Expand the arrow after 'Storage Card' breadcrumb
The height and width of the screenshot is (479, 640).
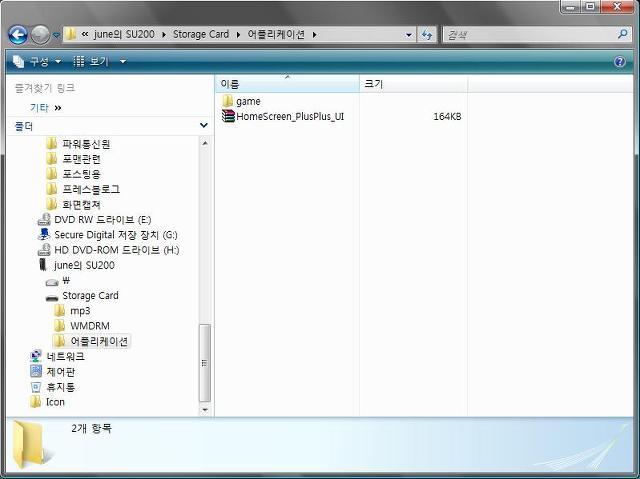[x=238, y=35]
